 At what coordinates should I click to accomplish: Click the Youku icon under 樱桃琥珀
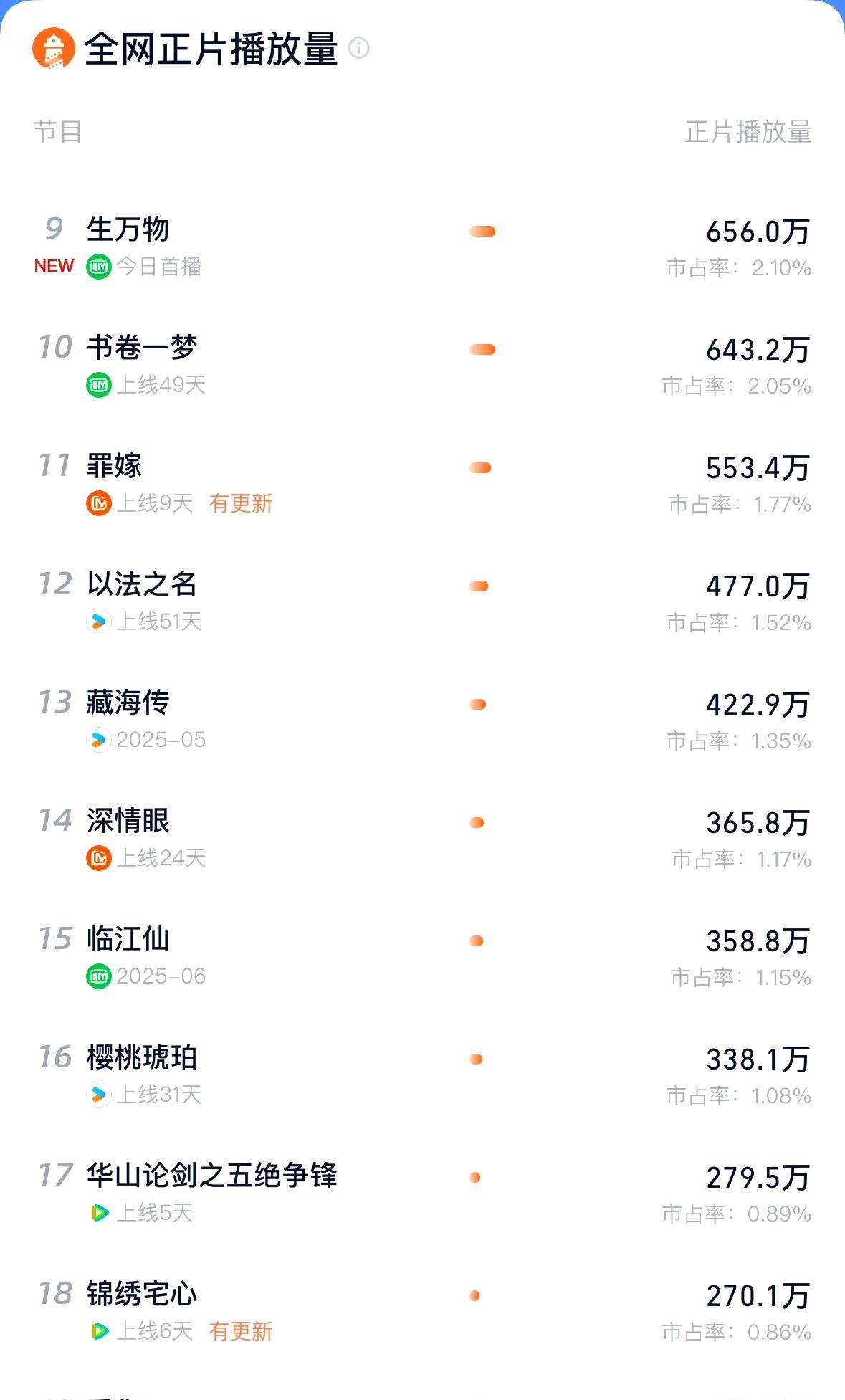pyautogui.click(x=99, y=1095)
